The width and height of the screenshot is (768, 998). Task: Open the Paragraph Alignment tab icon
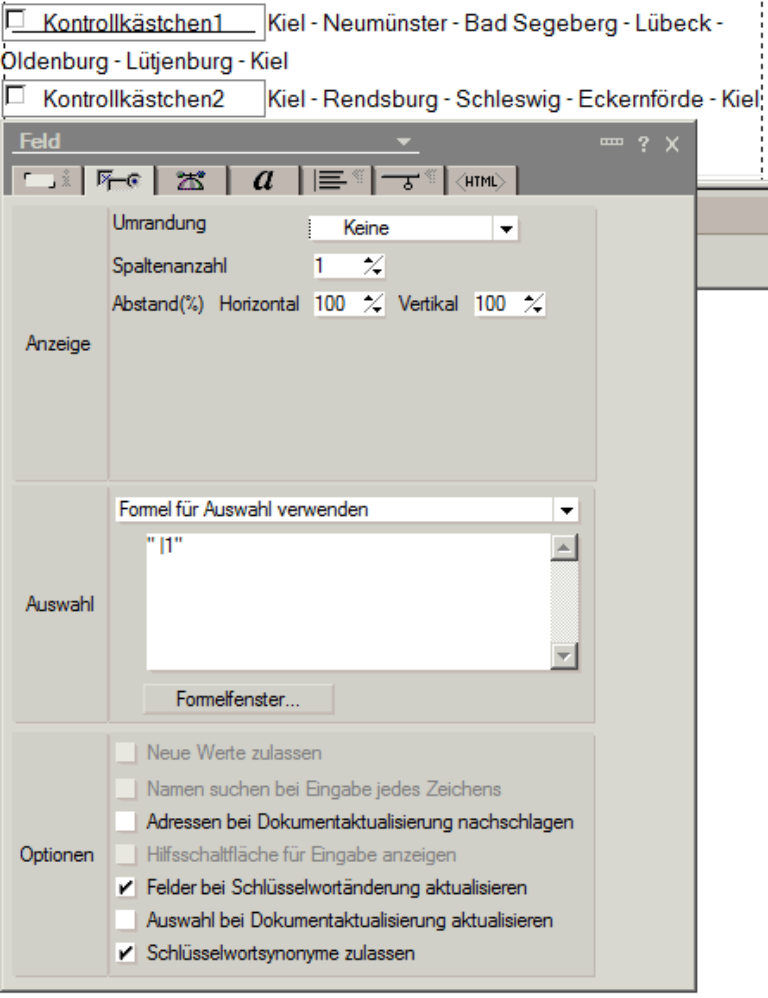[x=338, y=181]
